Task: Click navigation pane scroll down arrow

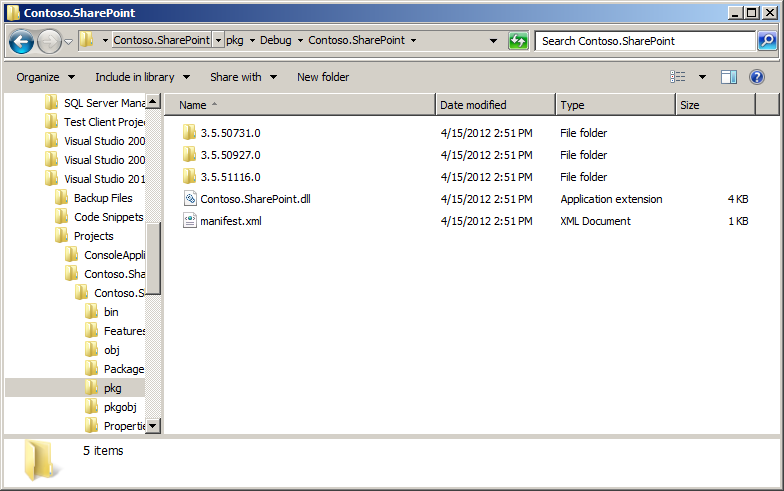Action: 153,426
